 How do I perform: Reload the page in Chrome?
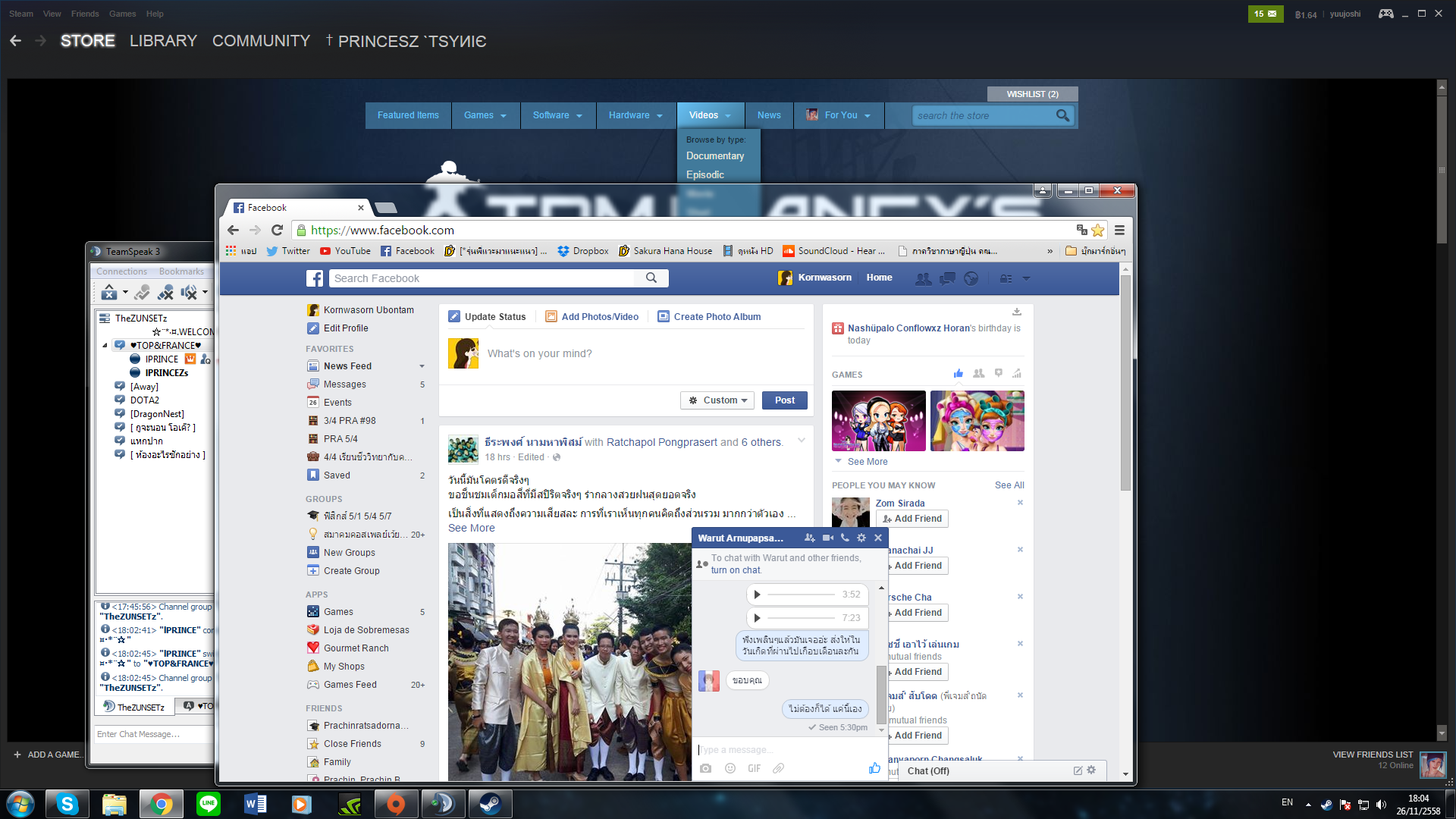[278, 231]
